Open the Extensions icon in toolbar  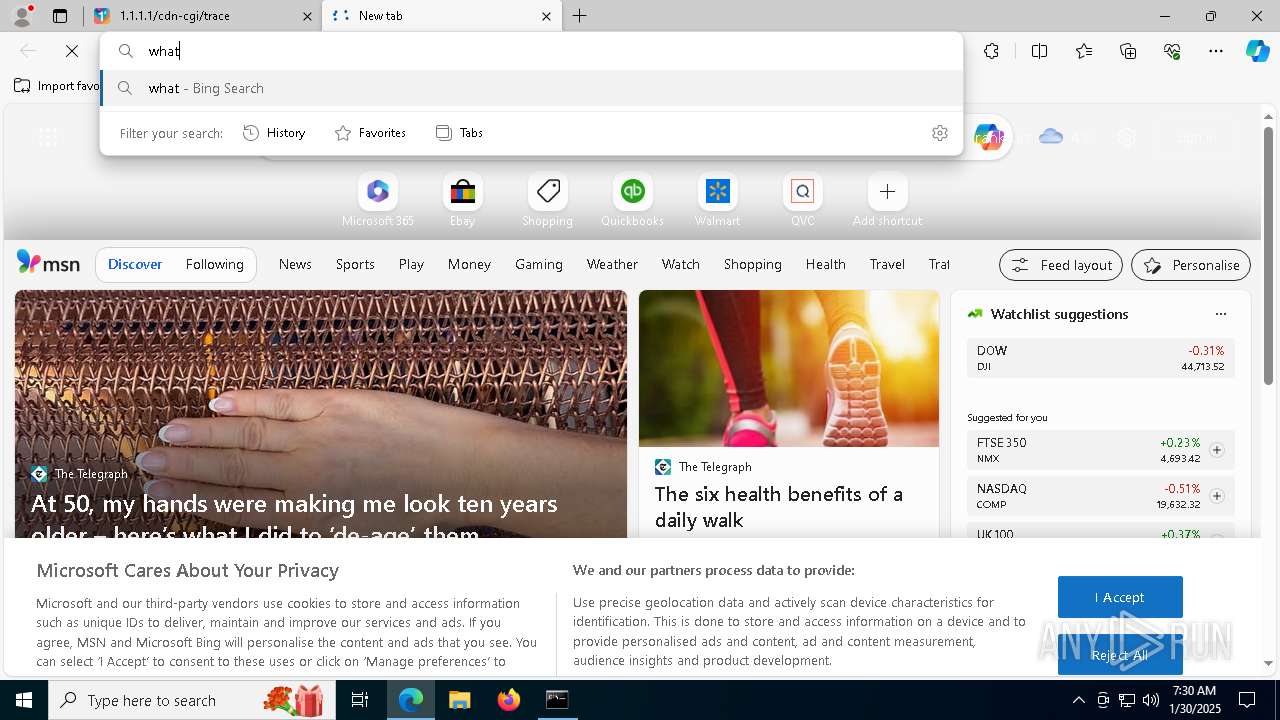click(x=991, y=51)
